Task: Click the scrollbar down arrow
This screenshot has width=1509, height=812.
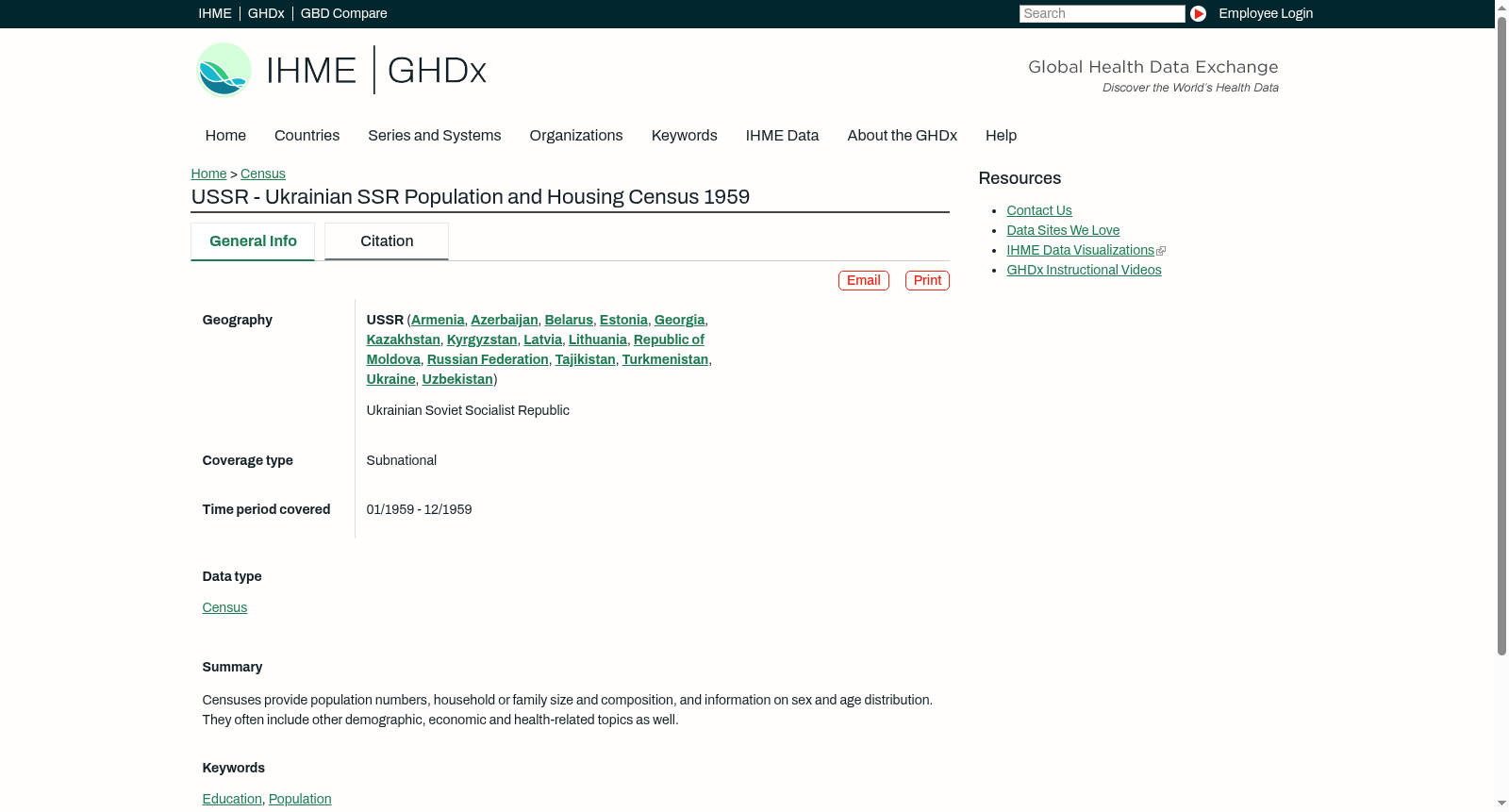Action: pos(1501,804)
